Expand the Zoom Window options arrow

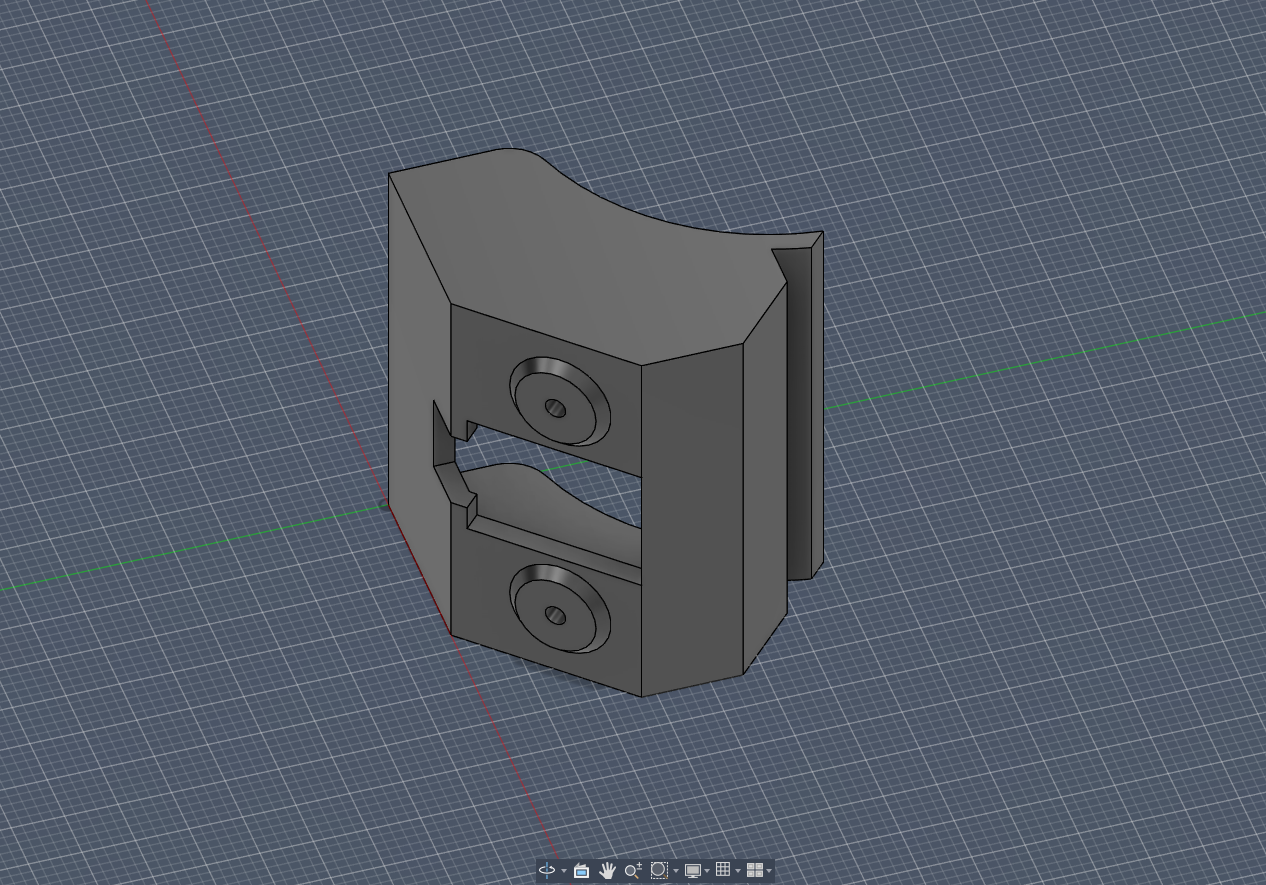[x=675, y=871]
